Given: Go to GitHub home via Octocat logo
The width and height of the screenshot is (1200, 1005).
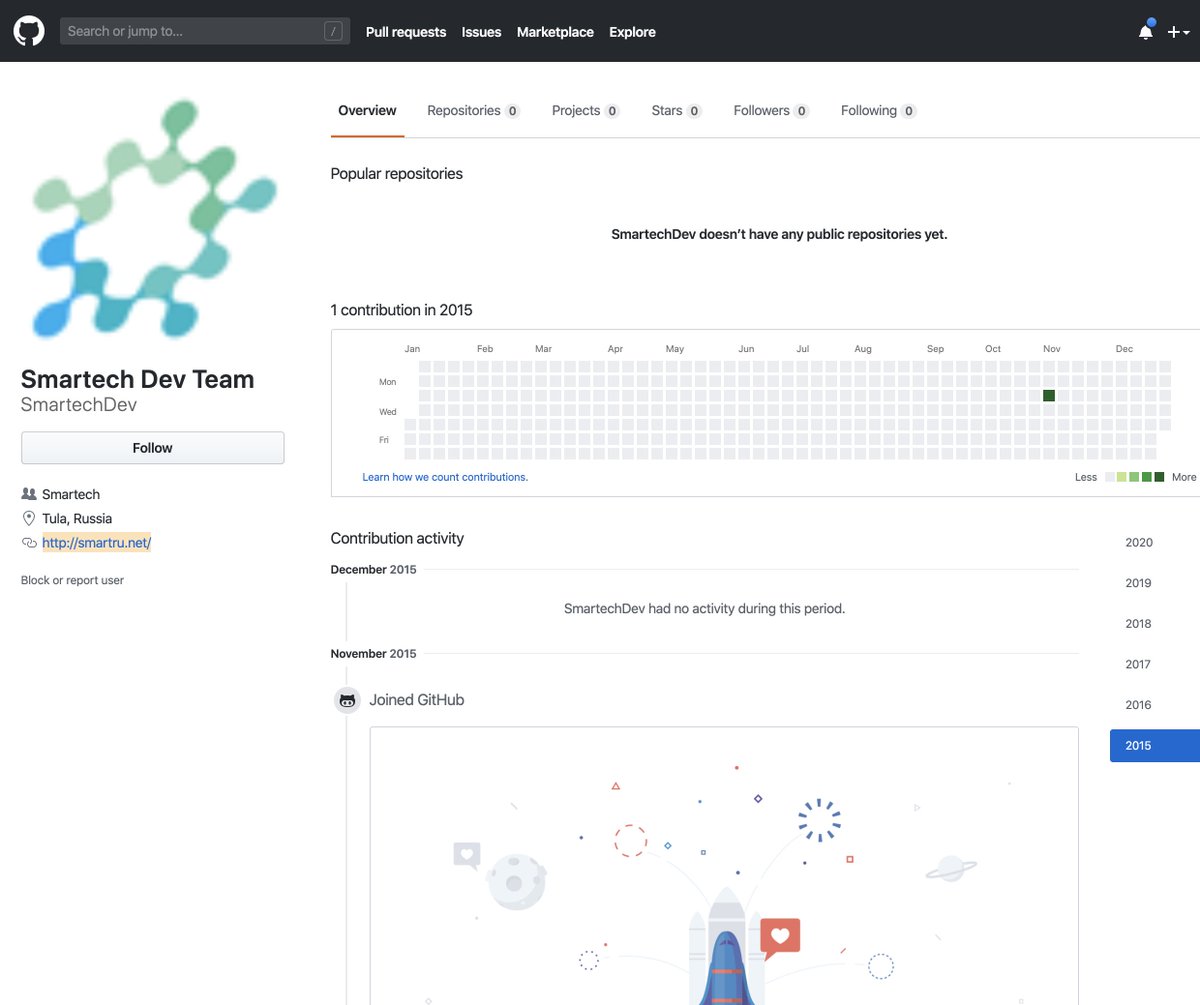Looking at the screenshot, I should tap(29, 31).
